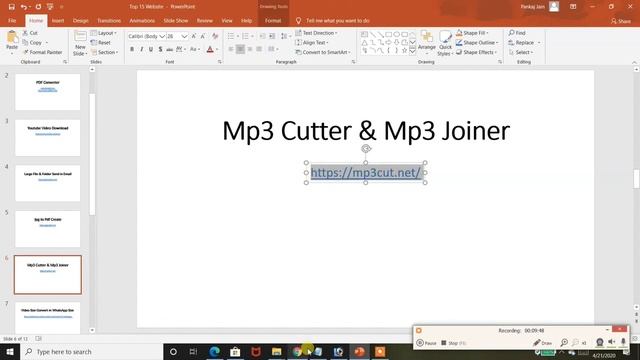Image resolution: width=640 pixels, height=360 pixels.
Task: Click the Increase List Level icon
Action: click(272, 36)
